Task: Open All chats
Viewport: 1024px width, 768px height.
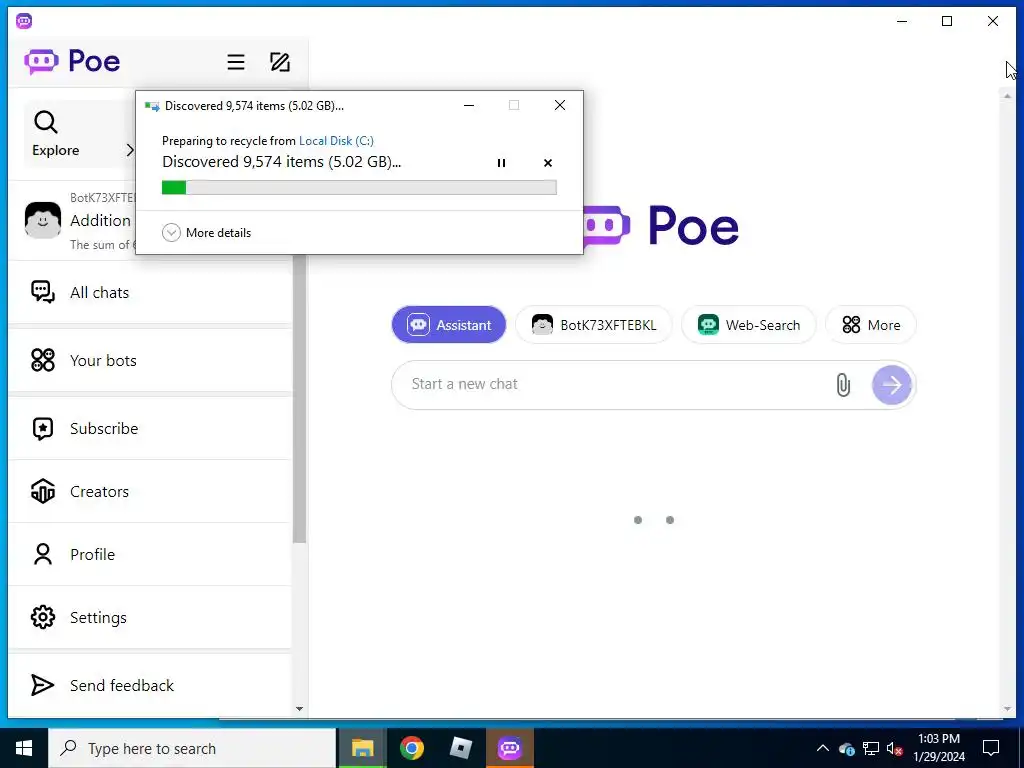Action: point(150,293)
